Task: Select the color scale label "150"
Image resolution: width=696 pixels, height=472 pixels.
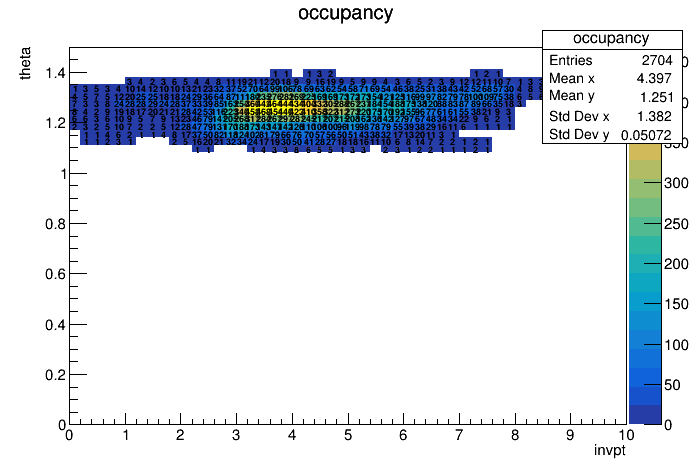Action: click(x=676, y=304)
